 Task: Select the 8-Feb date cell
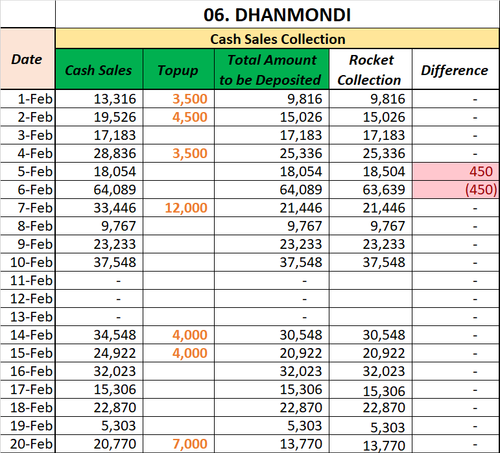(27, 226)
